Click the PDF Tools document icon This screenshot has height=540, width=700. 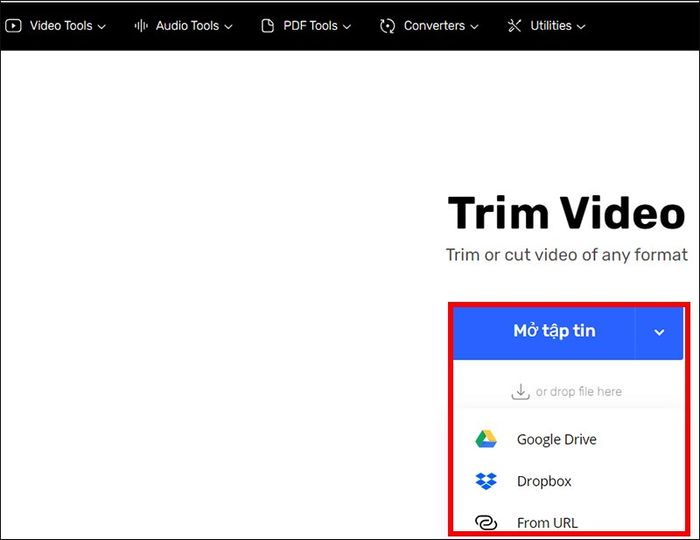pos(267,26)
